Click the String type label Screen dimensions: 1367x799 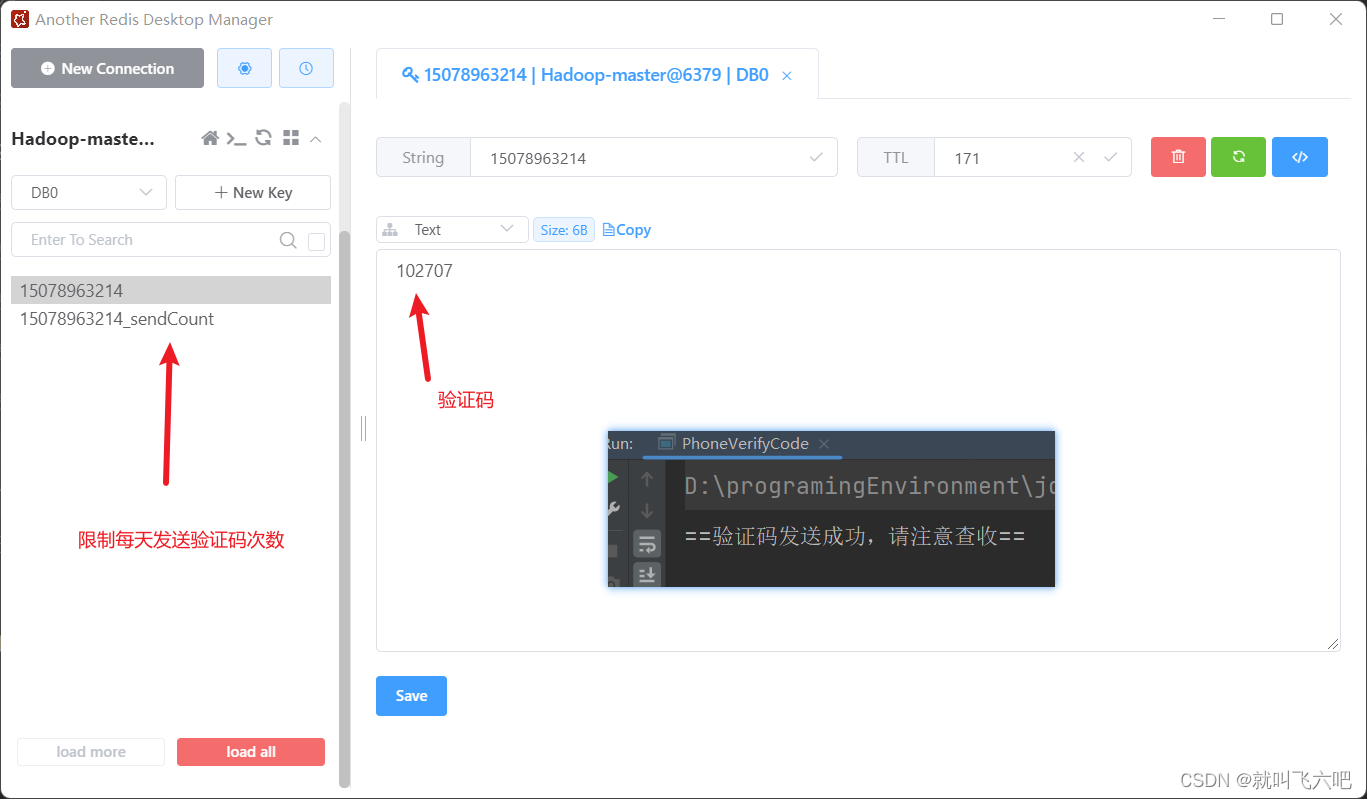point(423,158)
